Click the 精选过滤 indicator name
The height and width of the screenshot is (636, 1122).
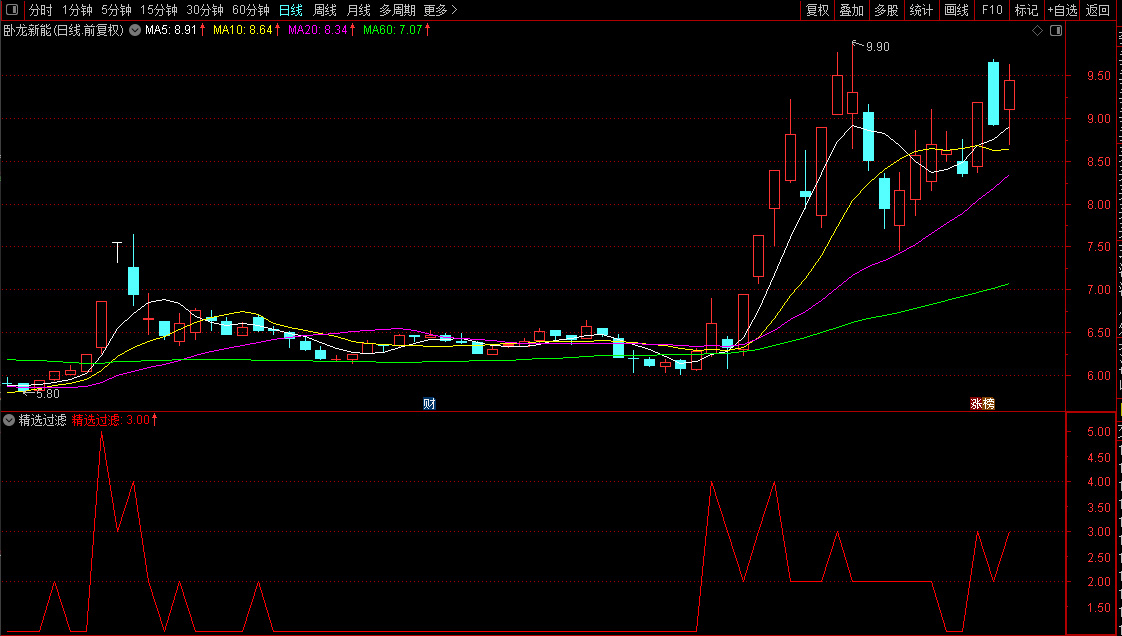(x=43, y=420)
